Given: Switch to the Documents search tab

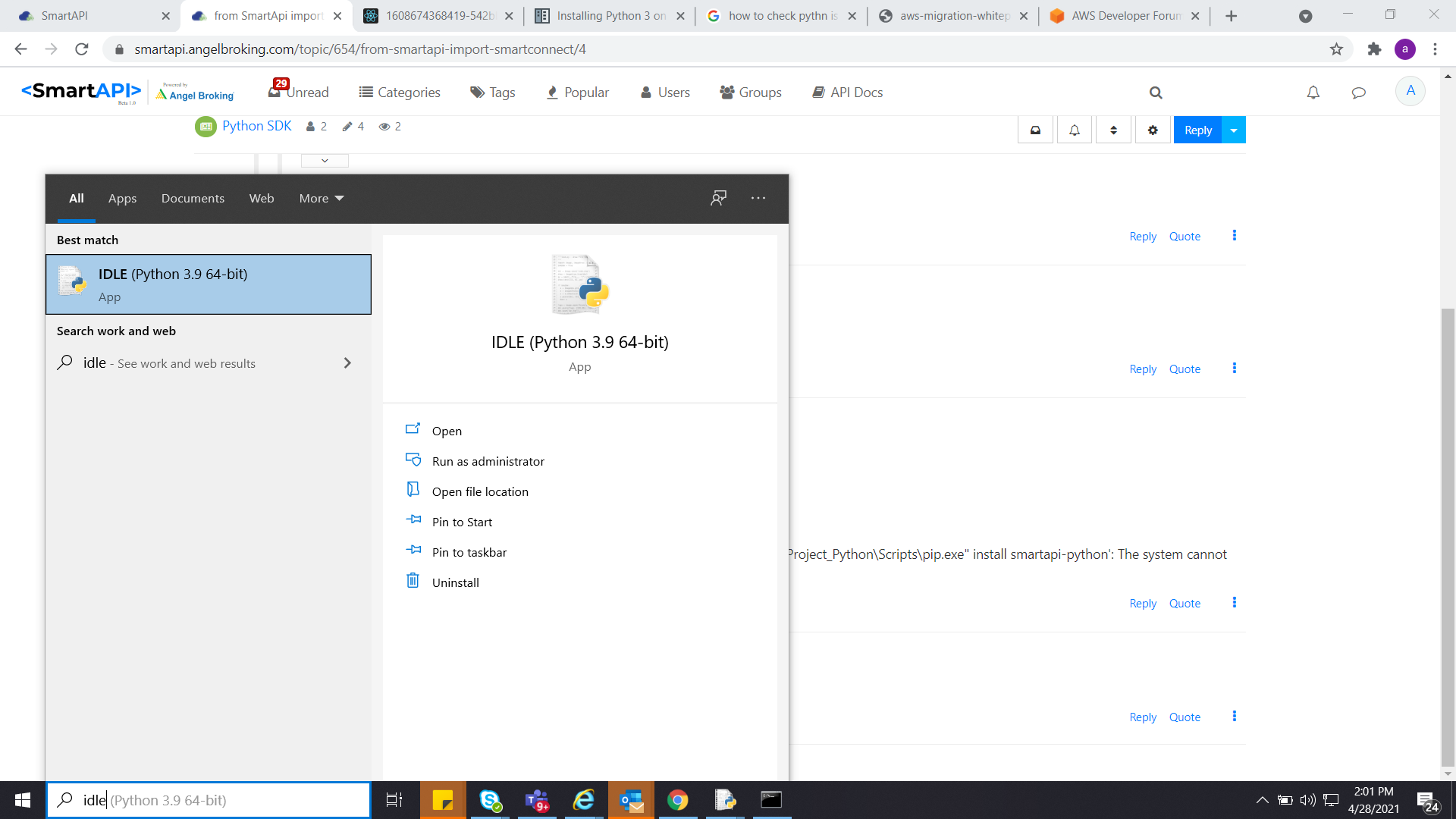Looking at the screenshot, I should (193, 198).
